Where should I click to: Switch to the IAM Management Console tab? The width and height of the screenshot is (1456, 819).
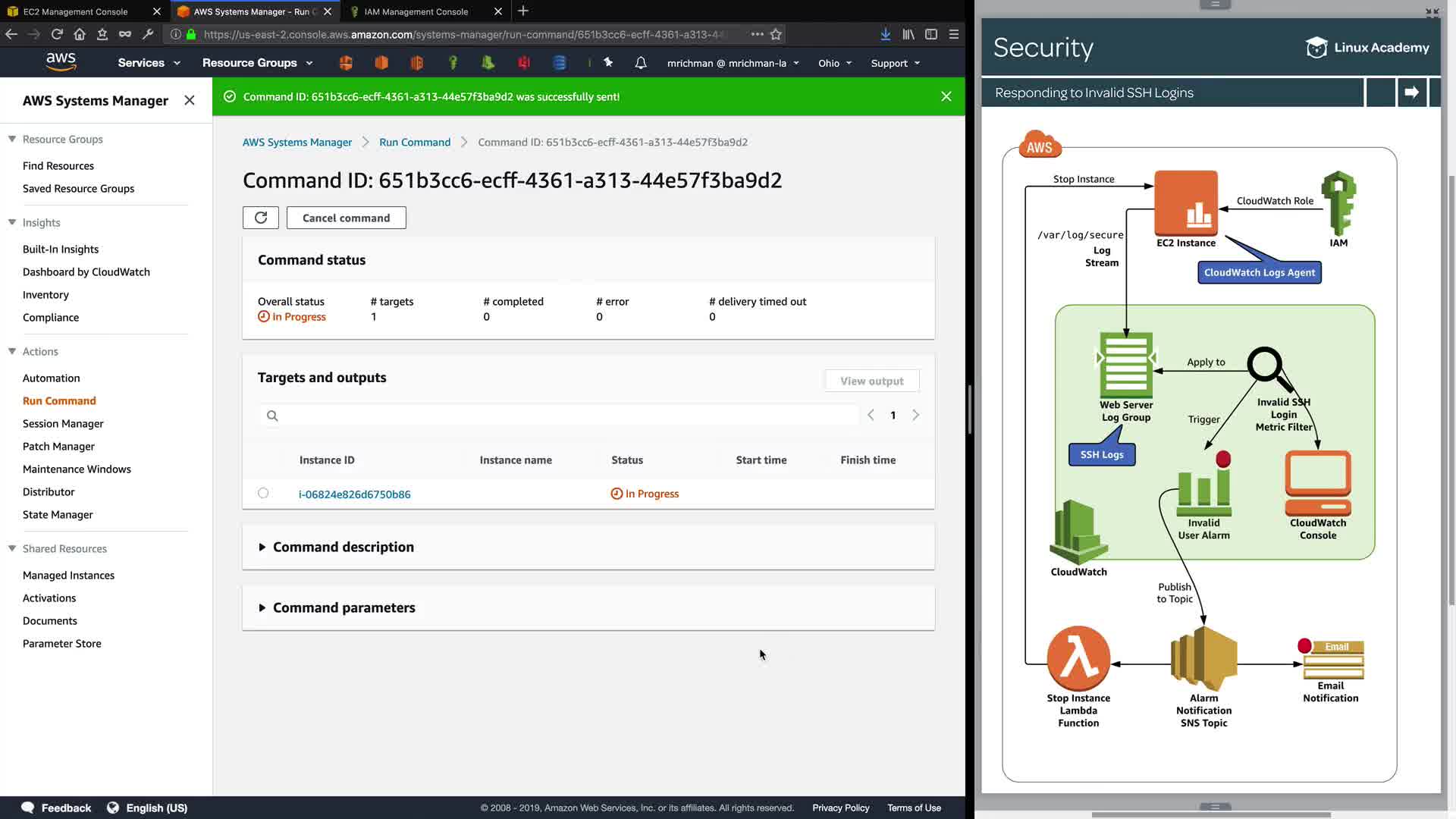pos(416,11)
